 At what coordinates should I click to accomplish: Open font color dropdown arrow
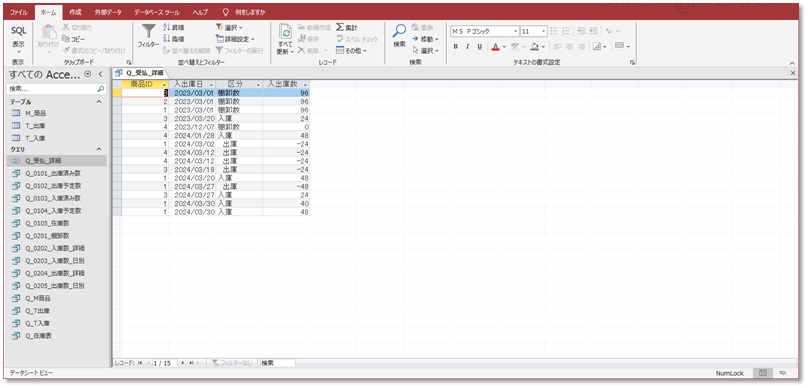pyautogui.click(x=503, y=47)
